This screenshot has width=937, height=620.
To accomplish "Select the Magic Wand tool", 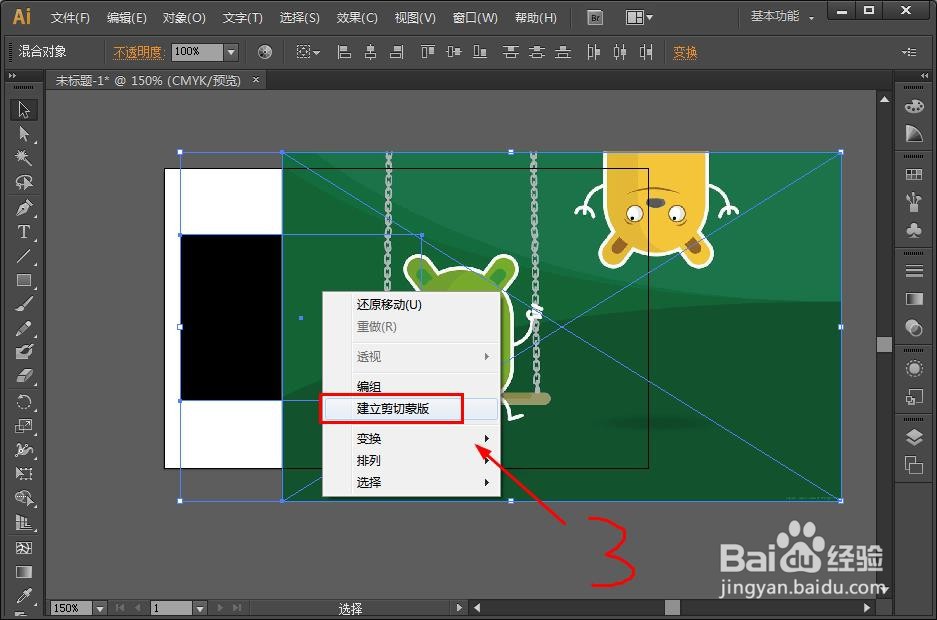I will point(24,158).
